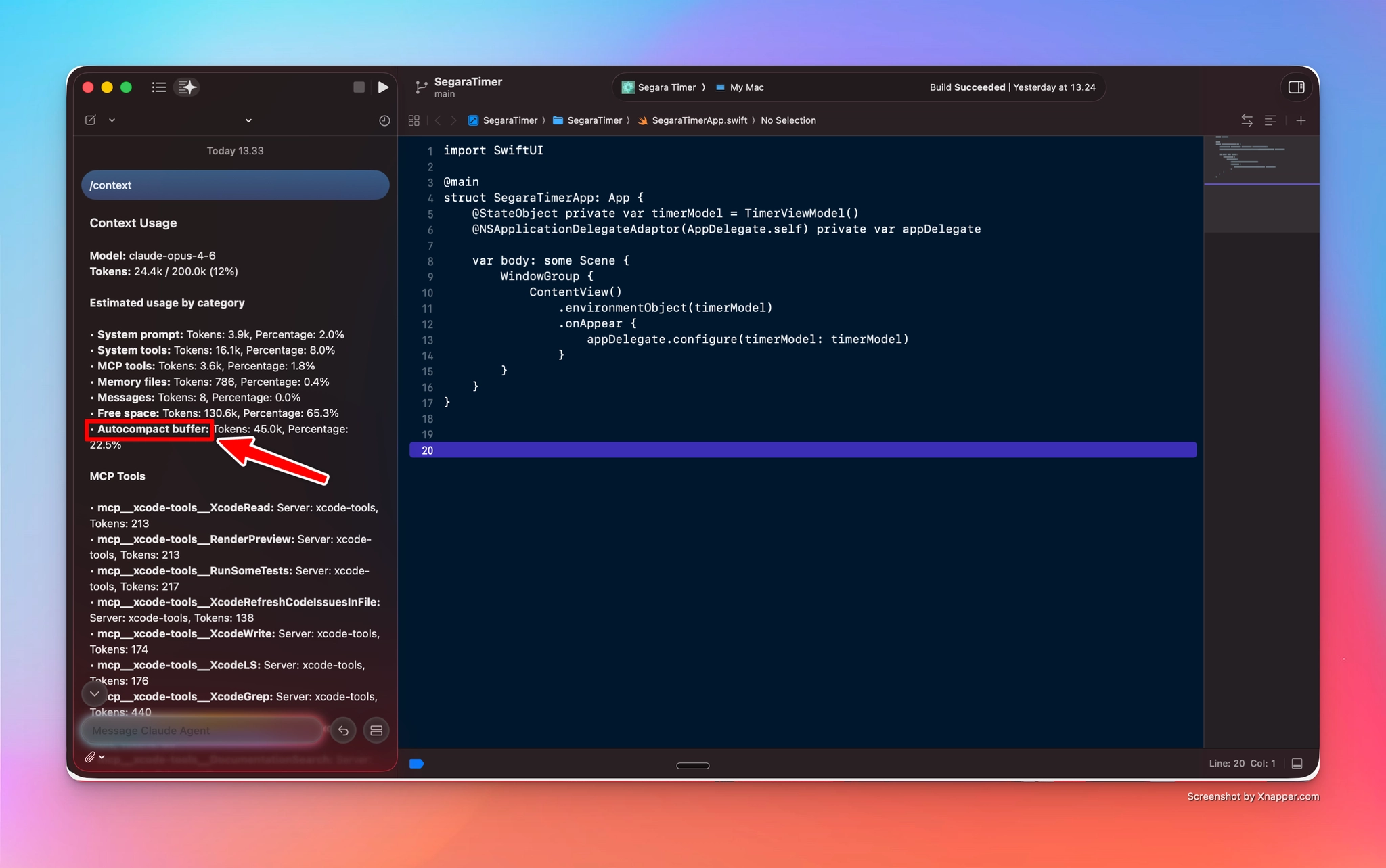Click the Context Usage heading
1386x868 pixels.
coord(133,223)
